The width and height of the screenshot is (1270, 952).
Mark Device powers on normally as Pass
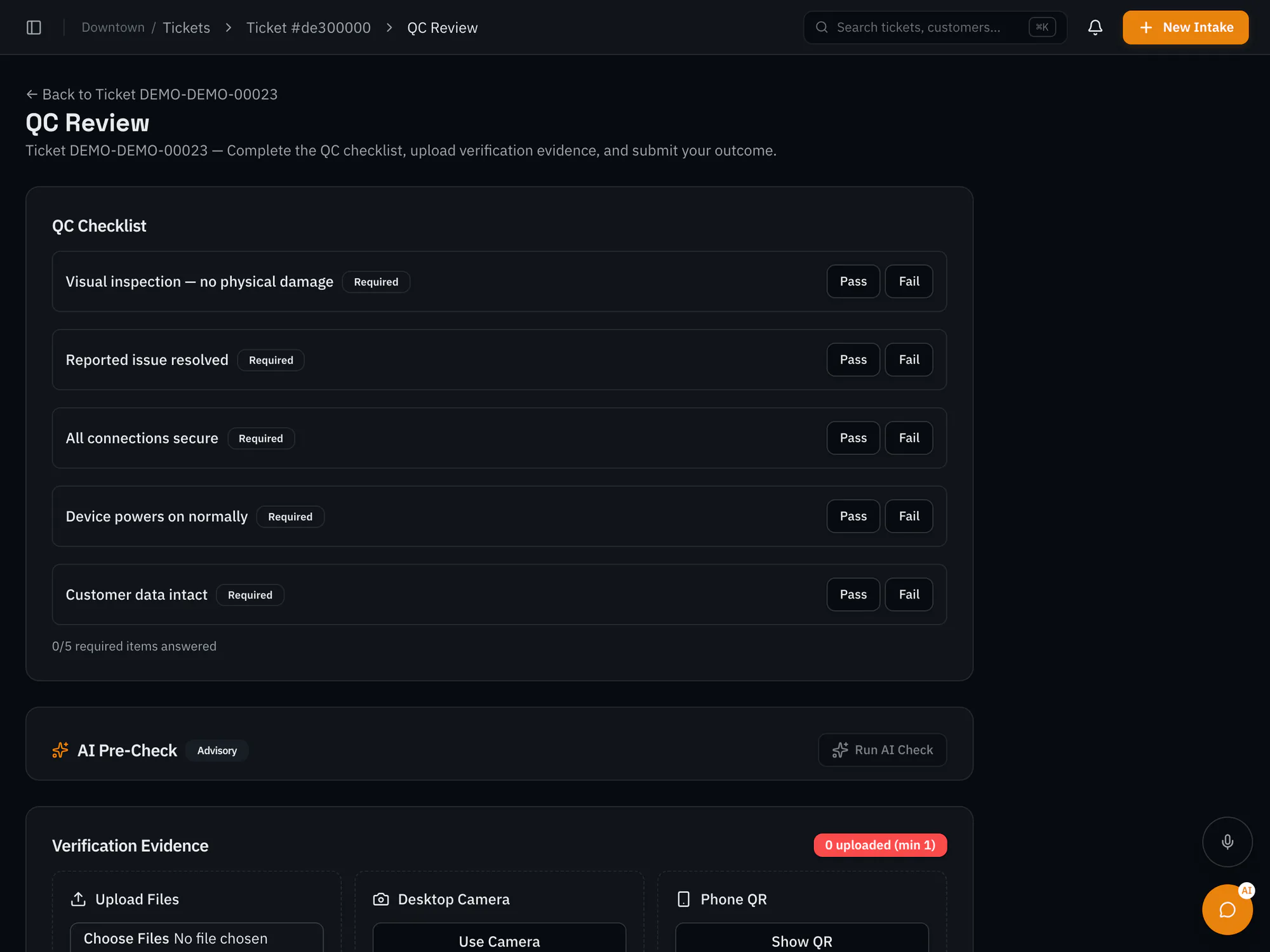point(853,516)
